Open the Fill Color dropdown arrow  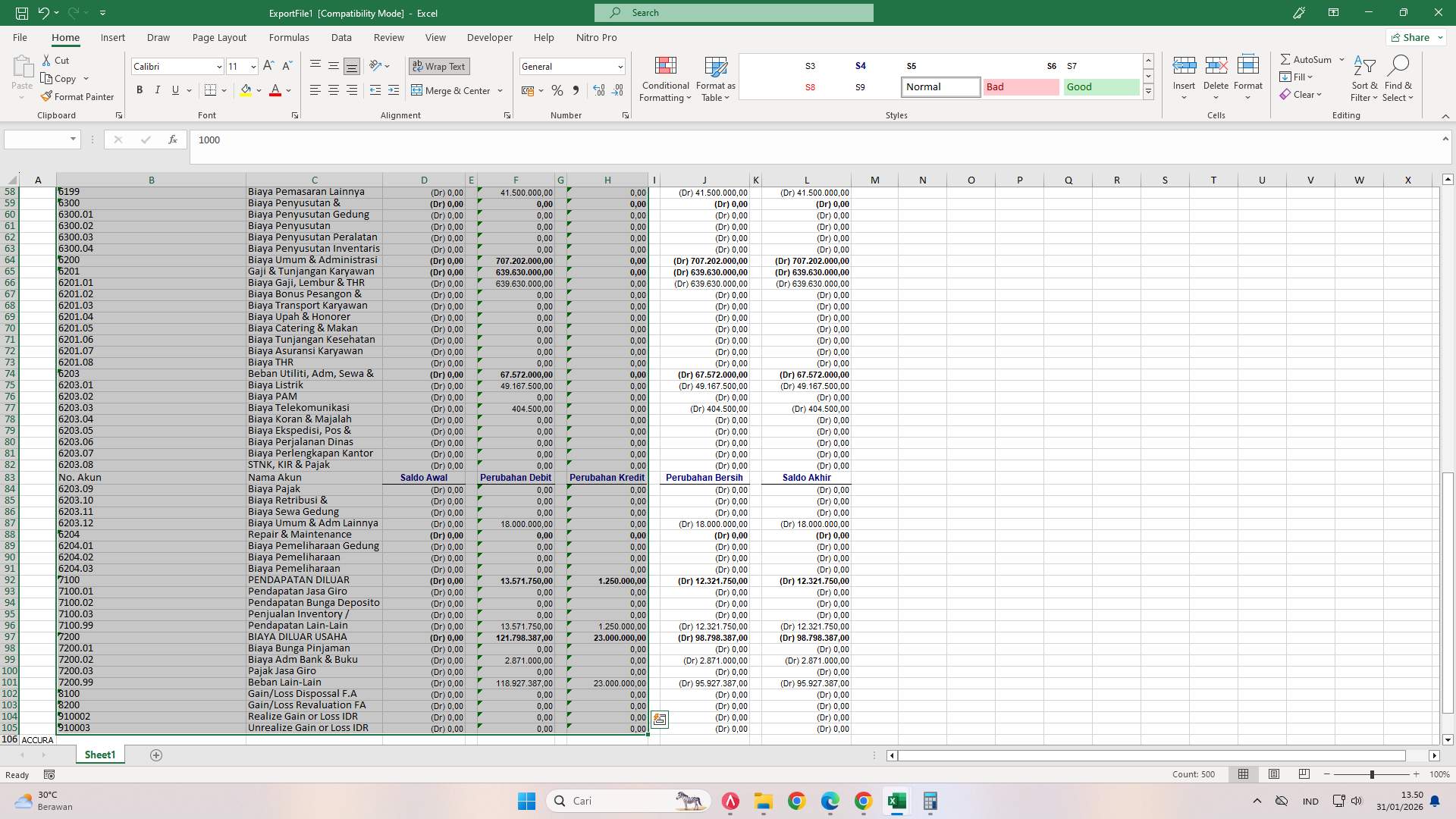click(259, 90)
